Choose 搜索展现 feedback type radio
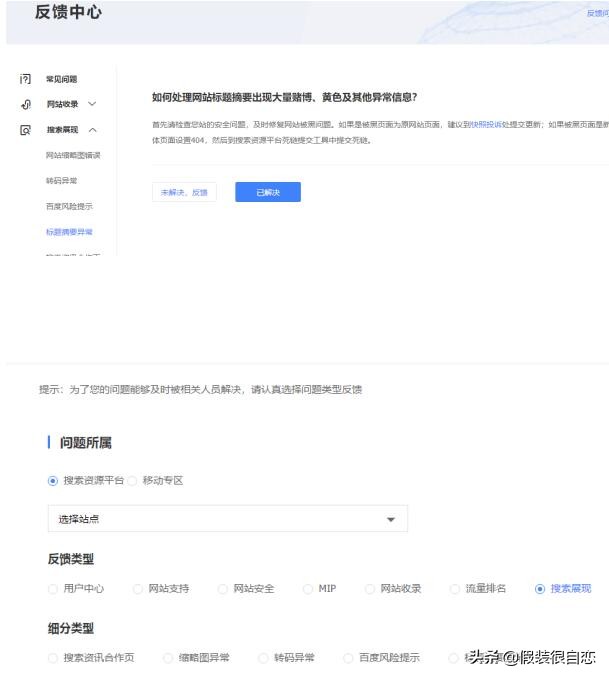Screen dimensions: 609x678 540,589
